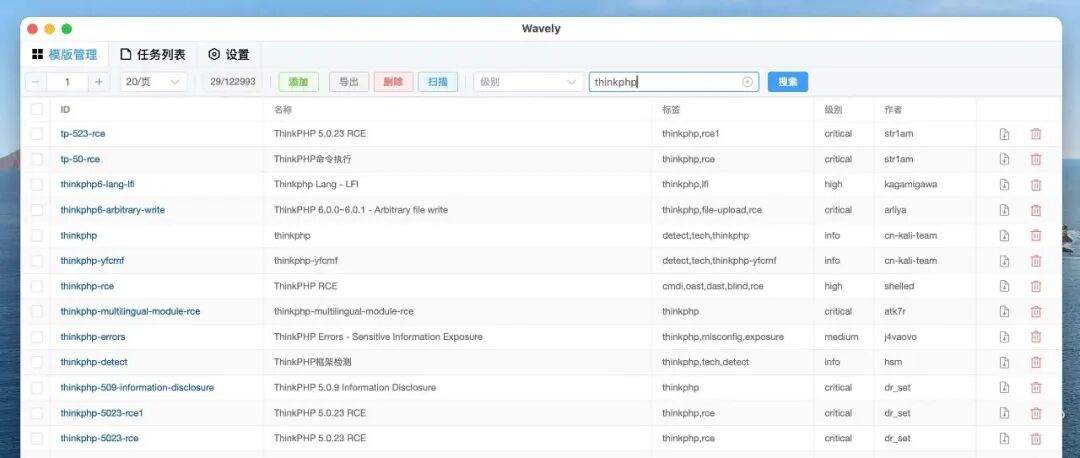Image resolution: width=1080 pixels, height=458 pixels.
Task: Open the 级别 severity filter dropdown
Action: (528, 82)
